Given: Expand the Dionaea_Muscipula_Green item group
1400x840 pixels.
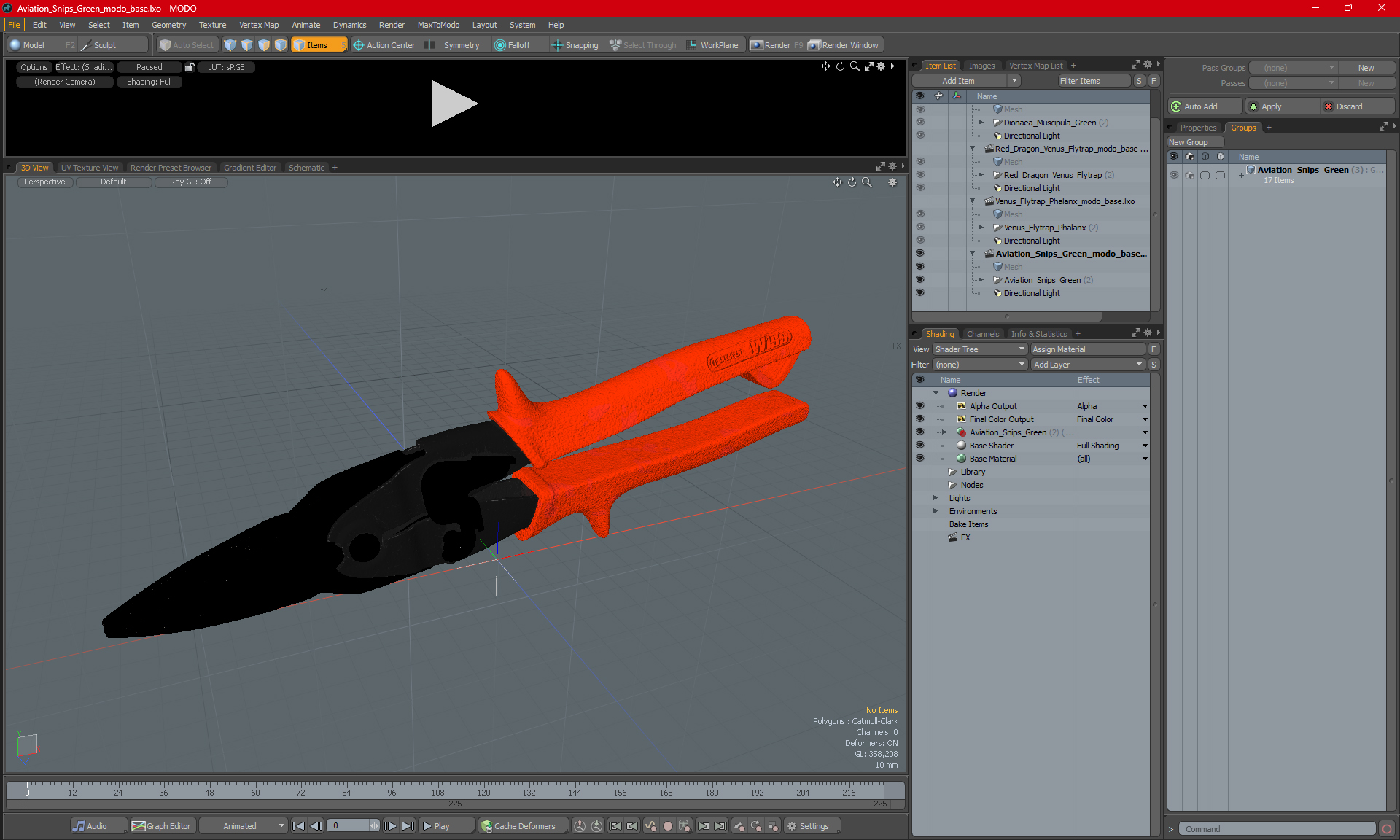Looking at the screenshot, I should (981, 122).
